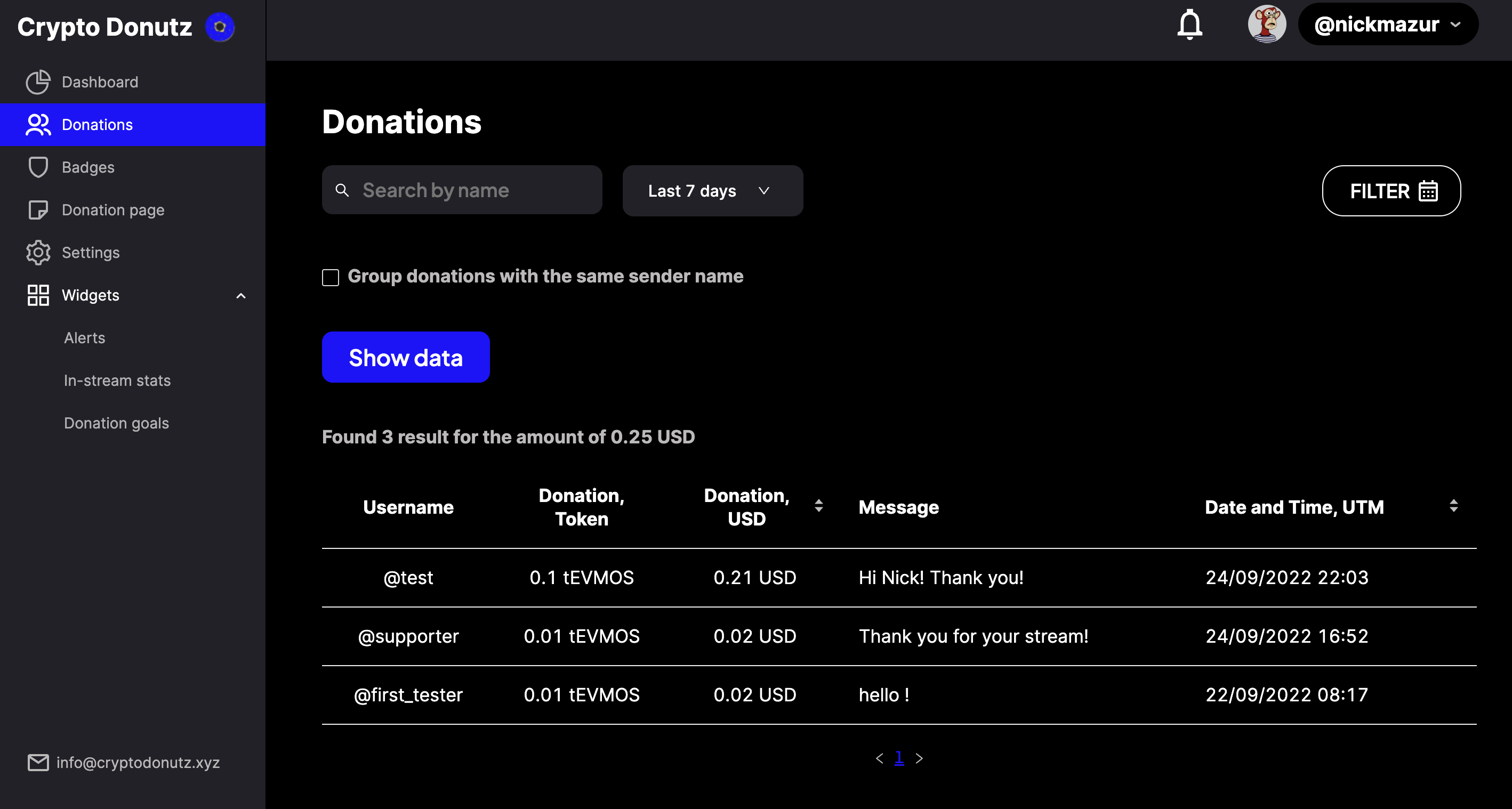
Task: Sort by Donation USD column arrows
Action: pos(818,506)
